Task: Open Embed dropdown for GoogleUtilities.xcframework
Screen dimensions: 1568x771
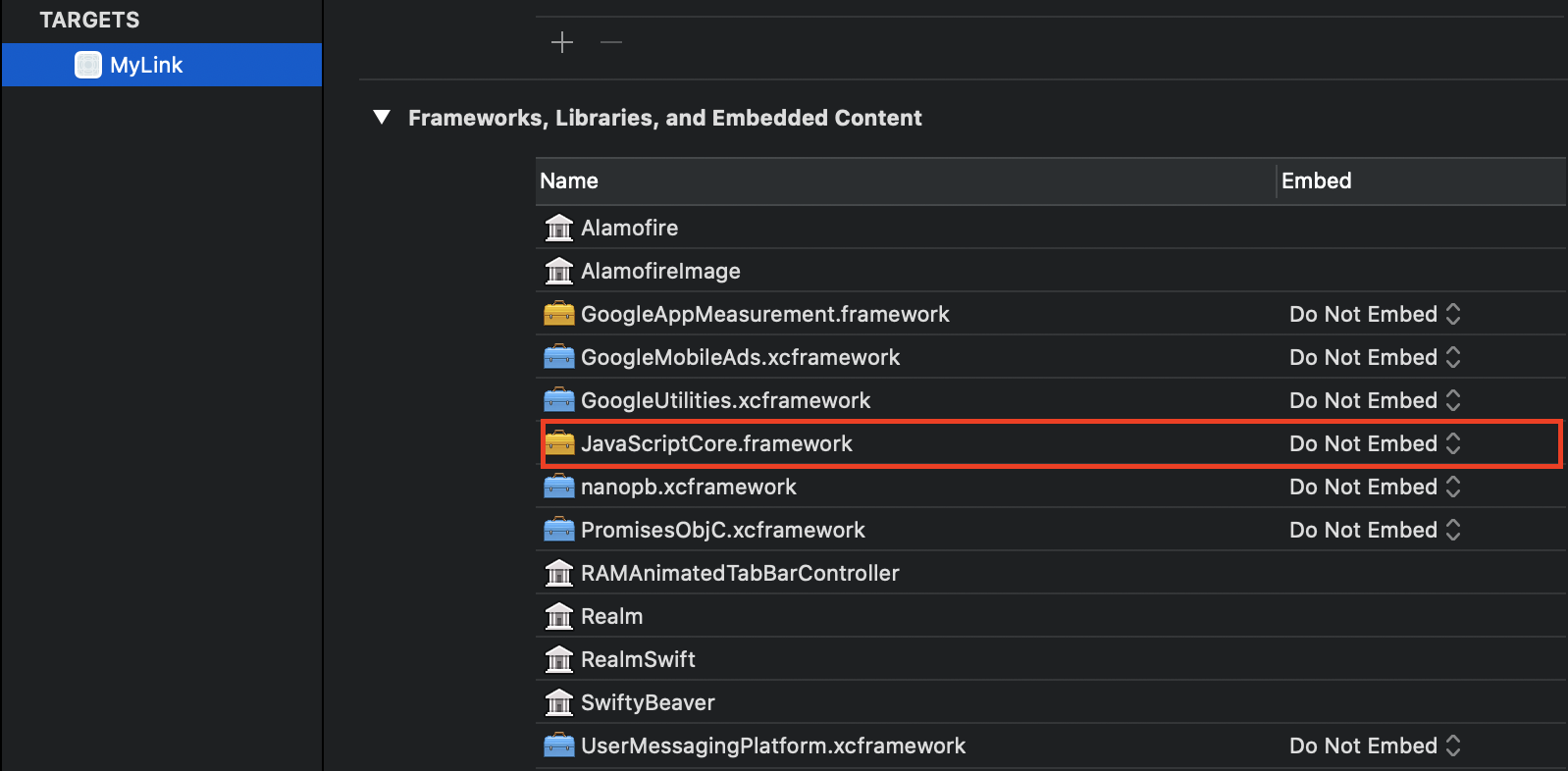Action: [x=1376, y=400]
